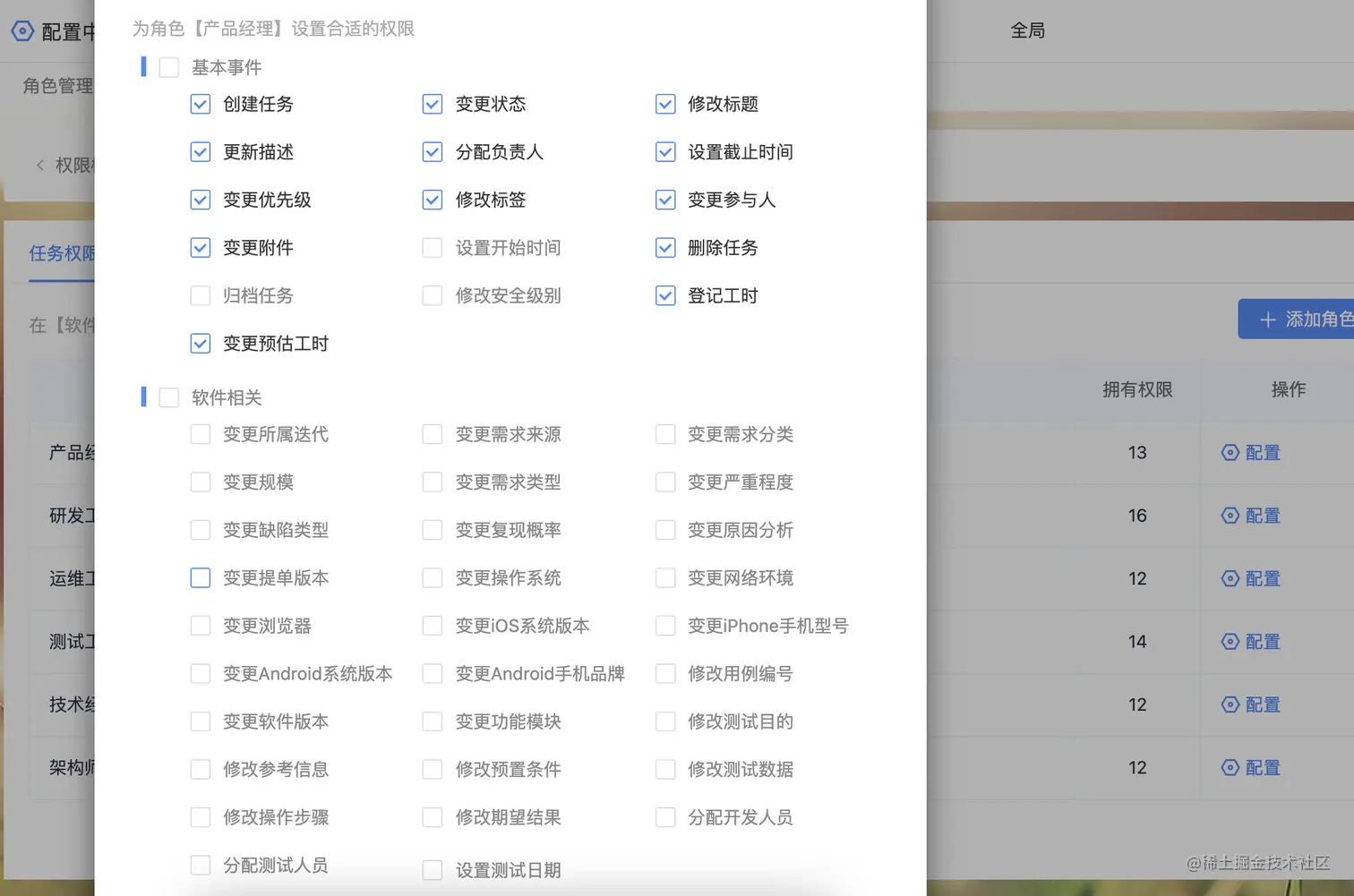The height and width of the screenshot is (896, 1354).
Task: Uncheck 更新描述 permission
Action: (x=201, y=152)
